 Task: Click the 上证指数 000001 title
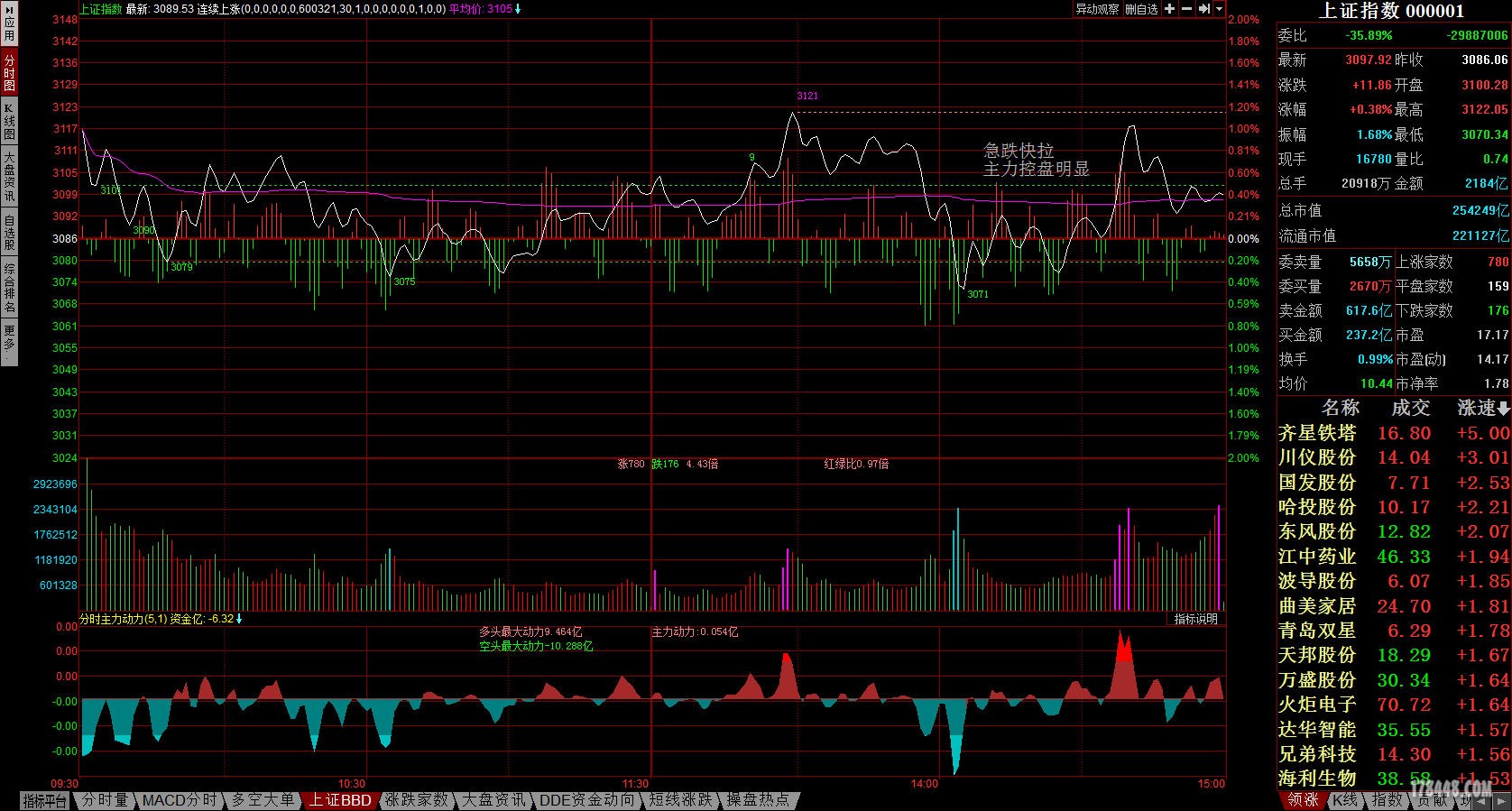[1392, 11]
